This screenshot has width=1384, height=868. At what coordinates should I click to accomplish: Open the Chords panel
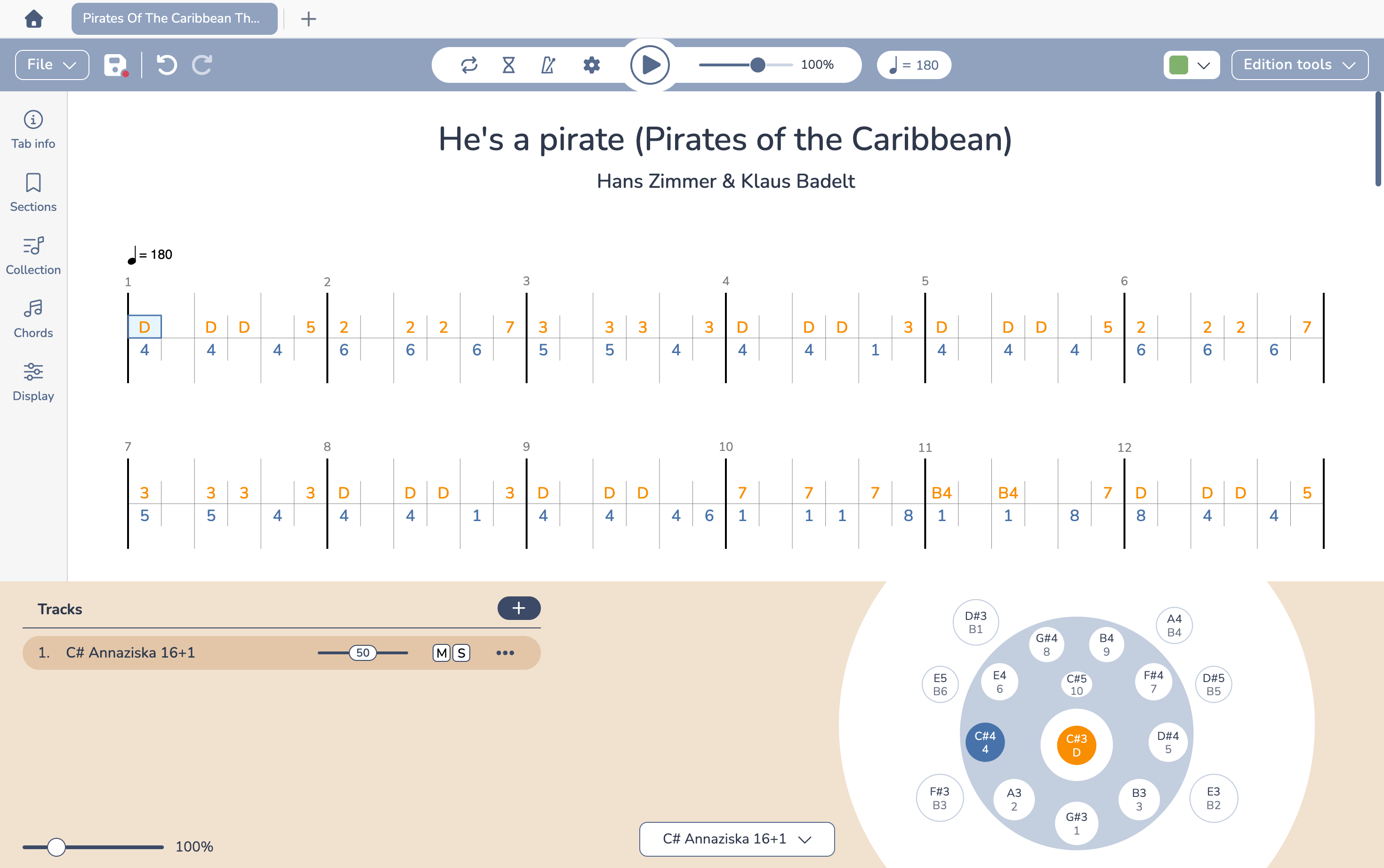click(x=33, y=319)
